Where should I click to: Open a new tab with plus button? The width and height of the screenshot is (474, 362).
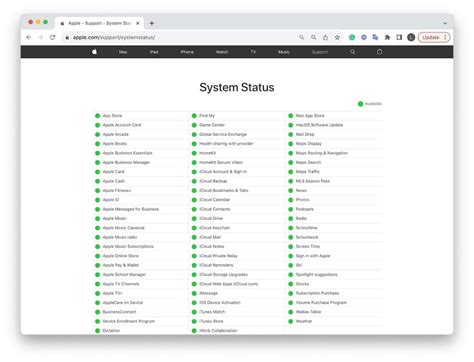click(152, 23)
